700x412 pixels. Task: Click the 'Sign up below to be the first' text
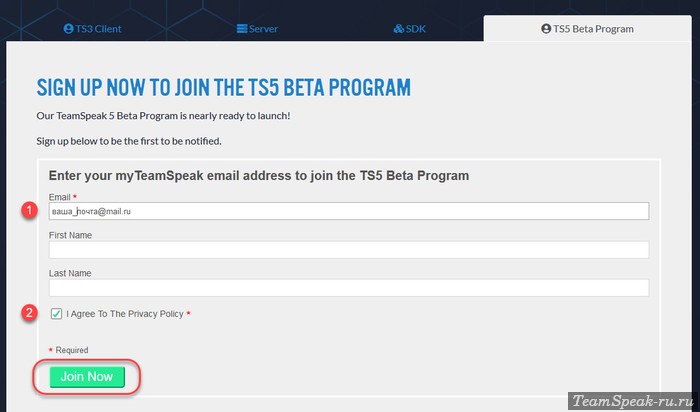[x=129, y=141]
